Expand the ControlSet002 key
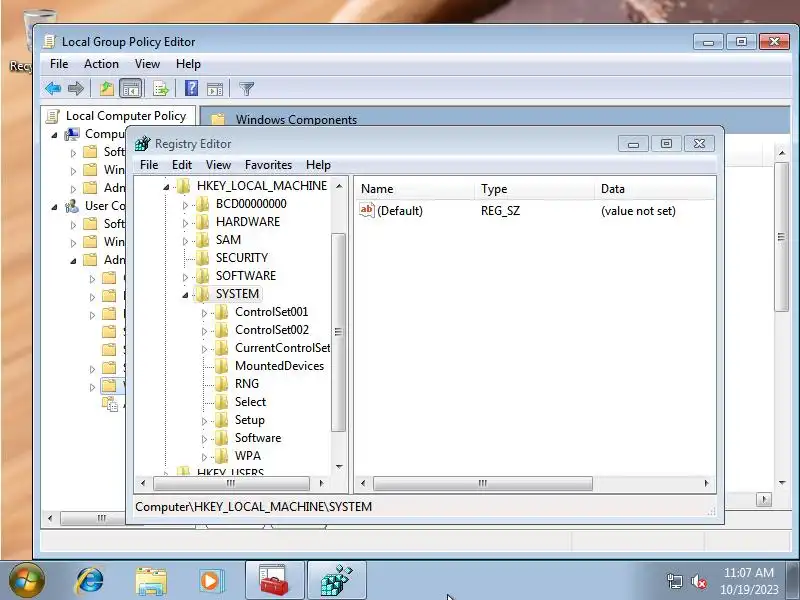Image resolution: width=800 pixels, height=600 pixels. pyautogui.click(x=204, y=331)
